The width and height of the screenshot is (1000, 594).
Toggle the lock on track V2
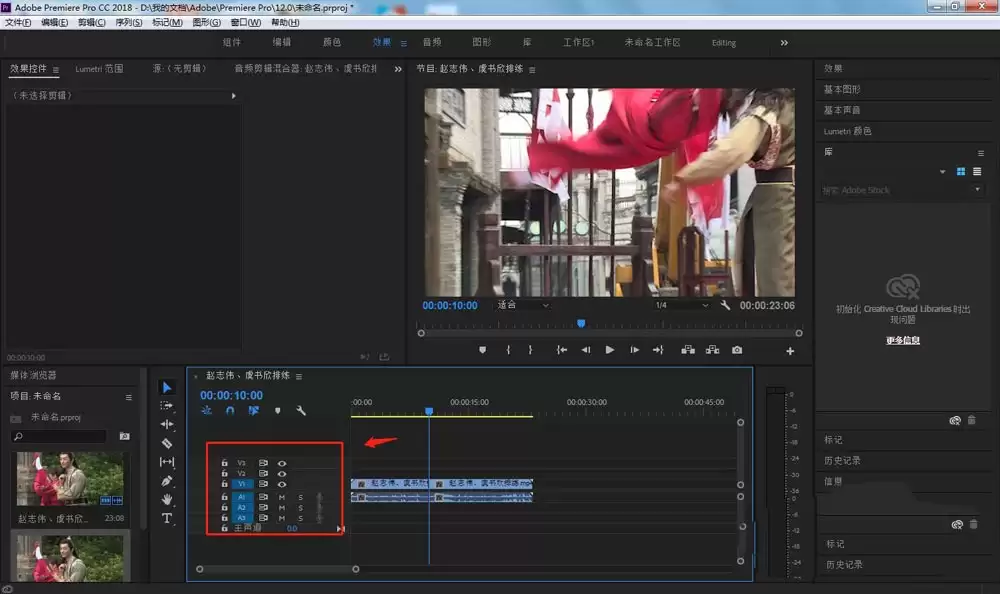[x=224, y=473]
